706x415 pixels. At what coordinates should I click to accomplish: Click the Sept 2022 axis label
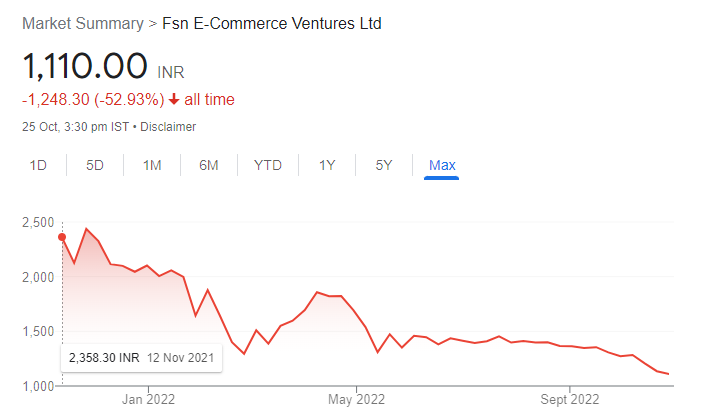pyautogui.click(x=570, y=399)
